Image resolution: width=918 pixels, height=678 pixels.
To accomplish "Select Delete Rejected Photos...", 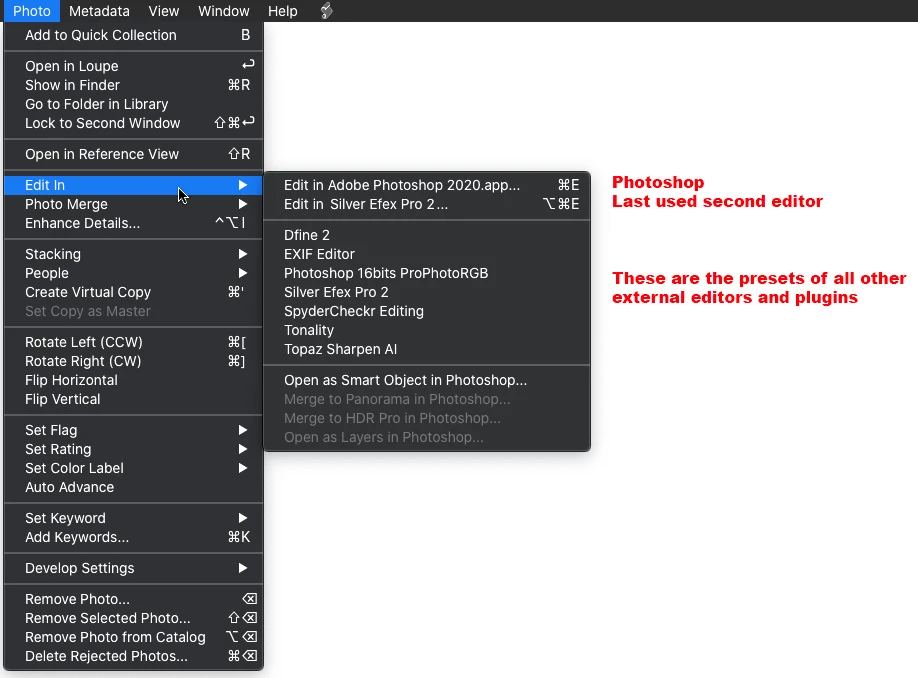I will pyautogui.click(x=133, y=656).
